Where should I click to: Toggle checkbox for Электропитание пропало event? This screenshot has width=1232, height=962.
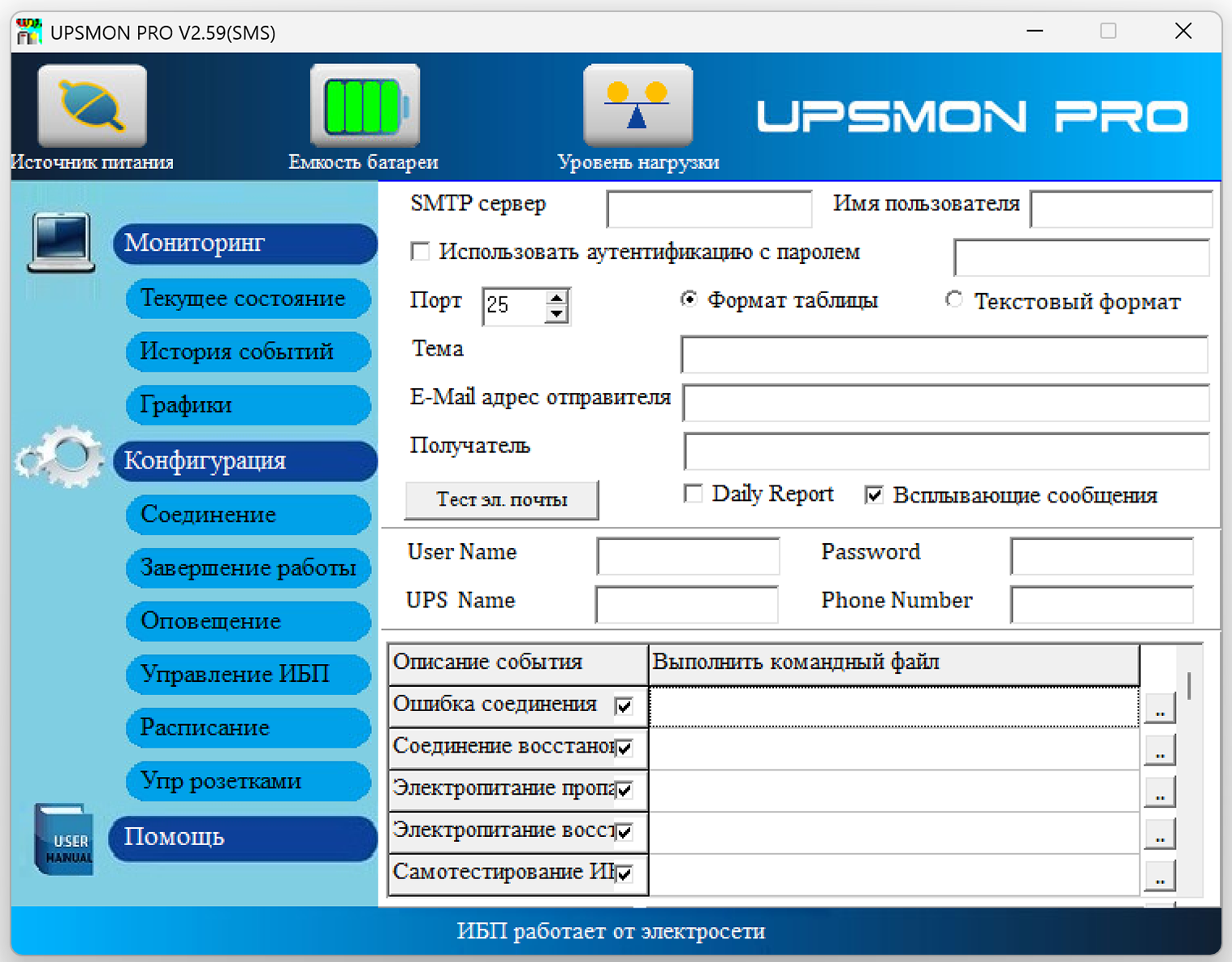pyautogui.click(x=624, y=790)
